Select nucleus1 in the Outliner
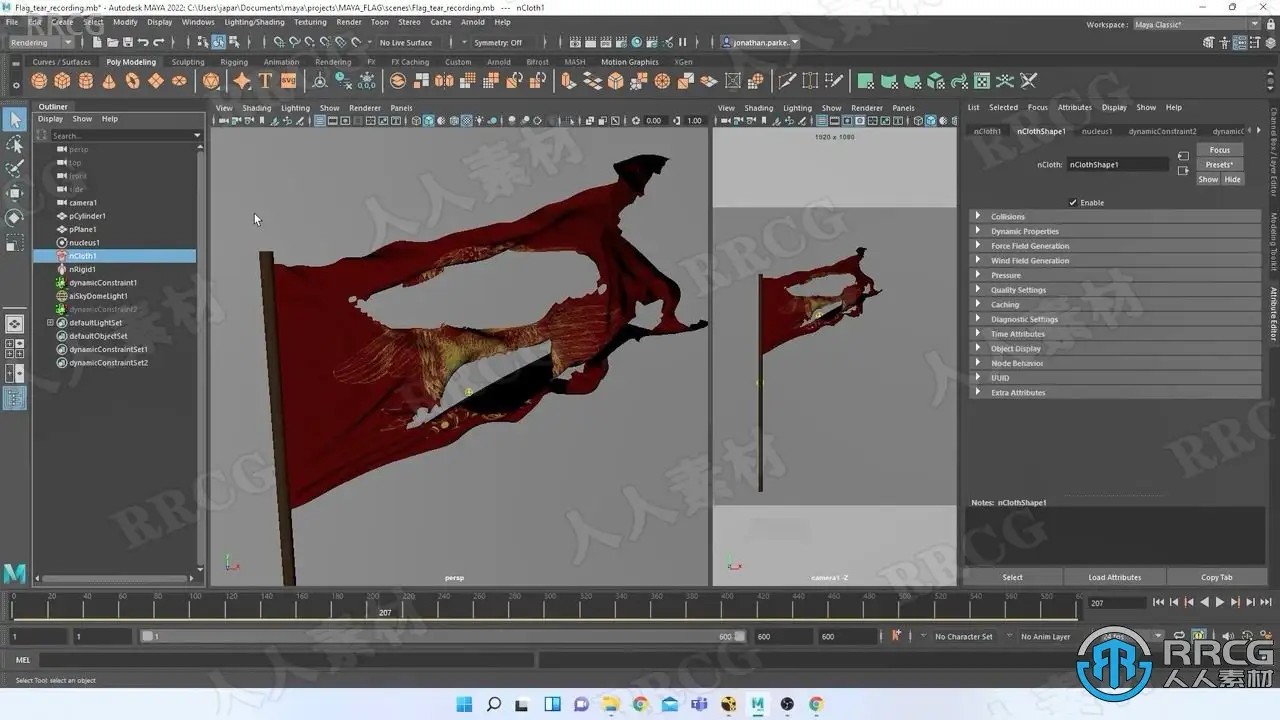 click(84, 243)
